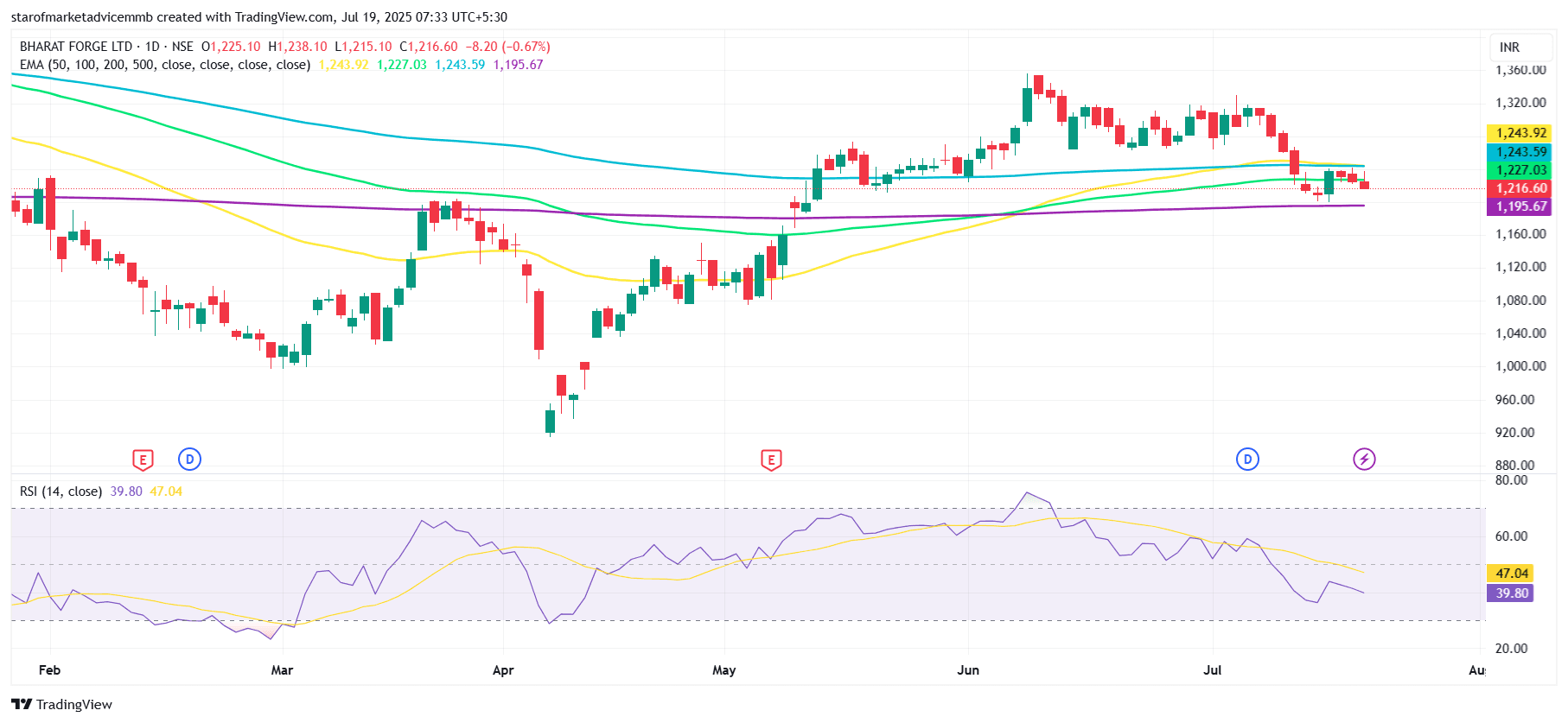
Task: Click the February earnings E marker
Action: coord(143,460)
